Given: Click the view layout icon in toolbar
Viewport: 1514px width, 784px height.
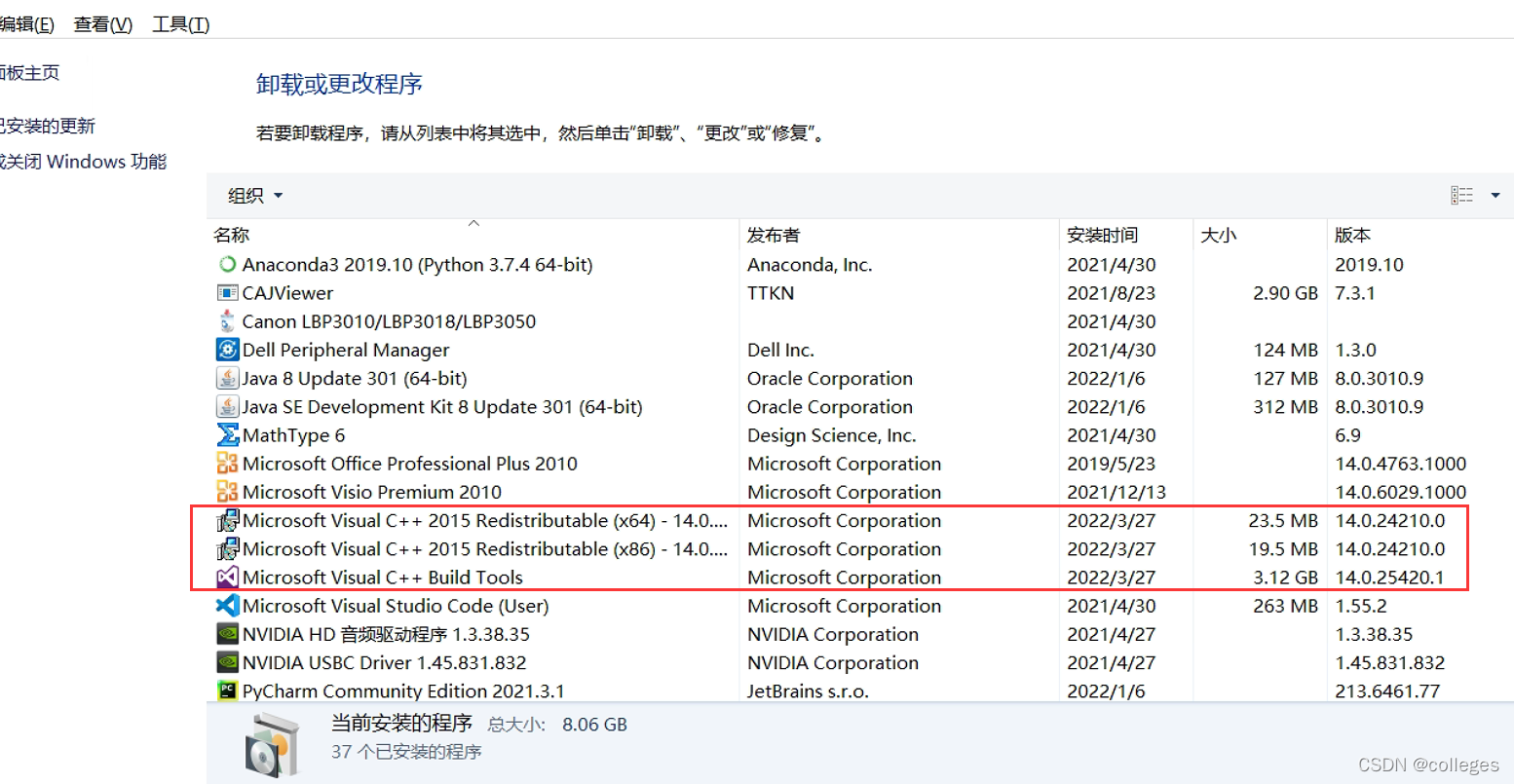Looking at the screenshot, I should click(1461, 196).
